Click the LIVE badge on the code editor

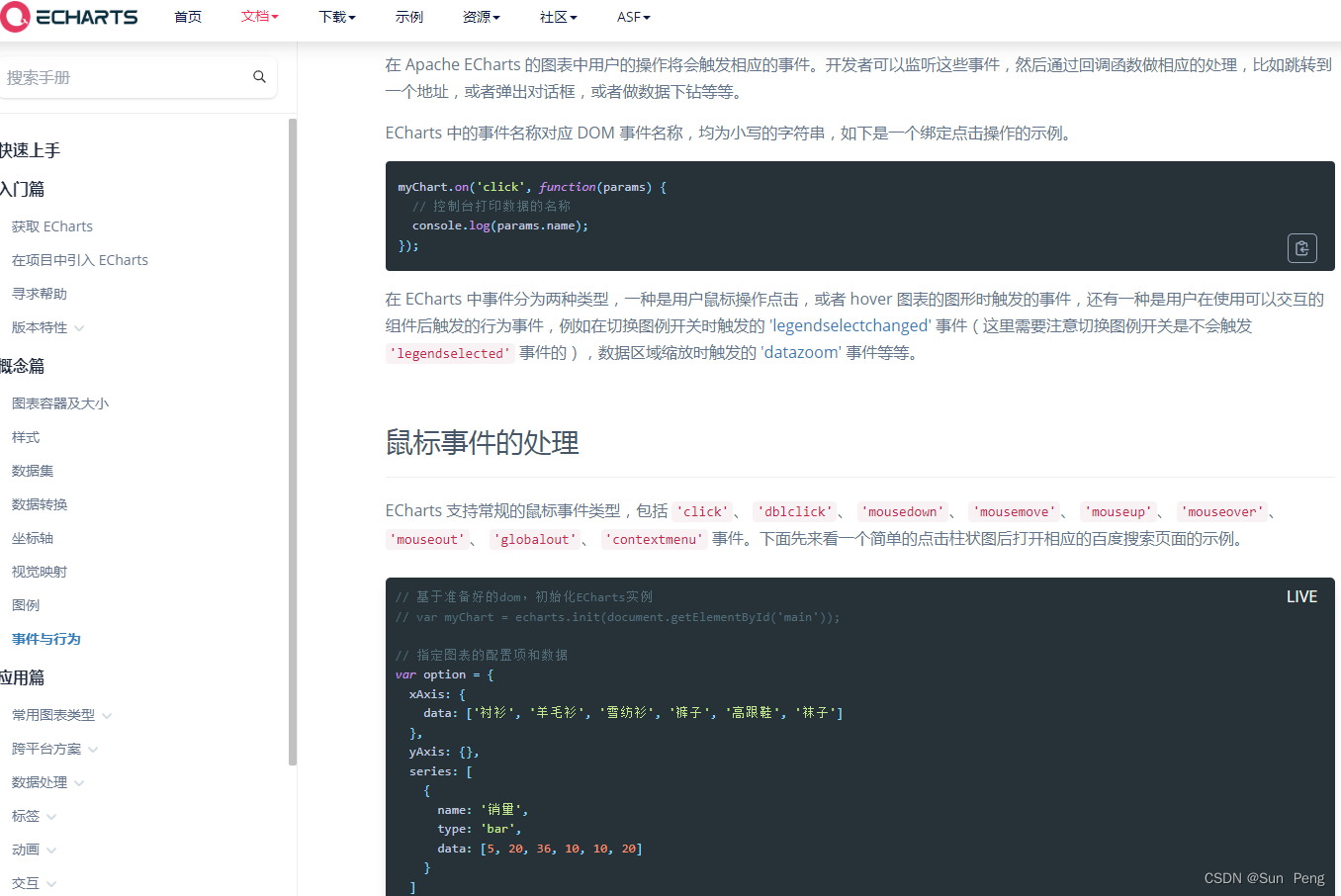[x=1301, y=596]
